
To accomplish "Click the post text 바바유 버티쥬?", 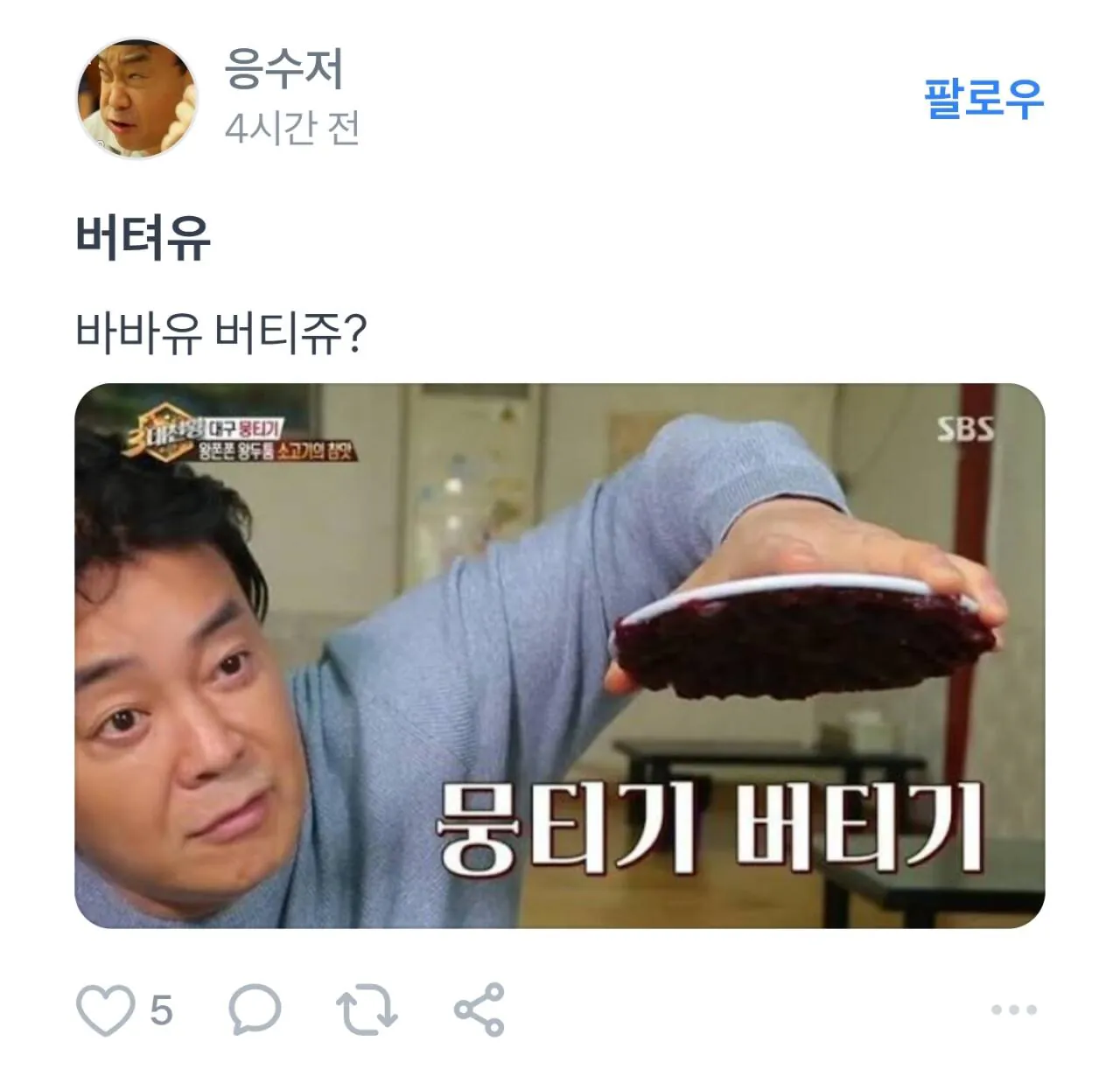I will [x=220, y=332].
